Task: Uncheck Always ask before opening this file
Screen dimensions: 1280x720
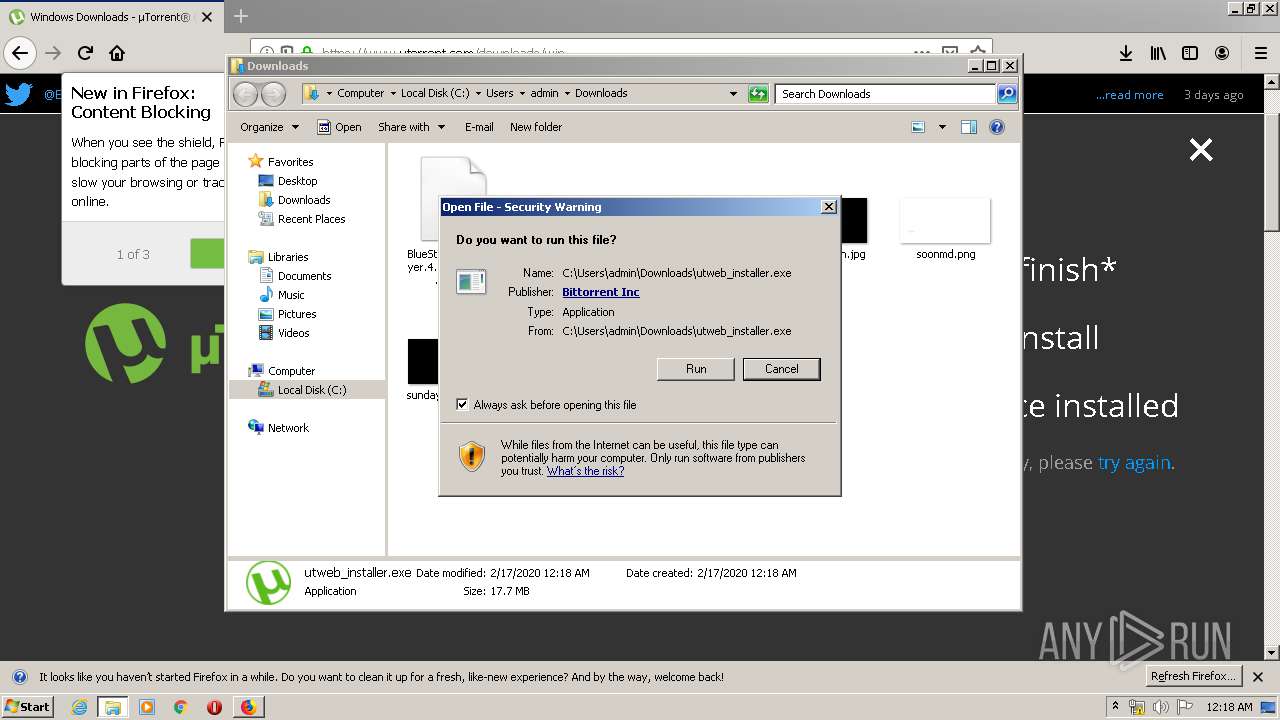Action: pos(462,405)
